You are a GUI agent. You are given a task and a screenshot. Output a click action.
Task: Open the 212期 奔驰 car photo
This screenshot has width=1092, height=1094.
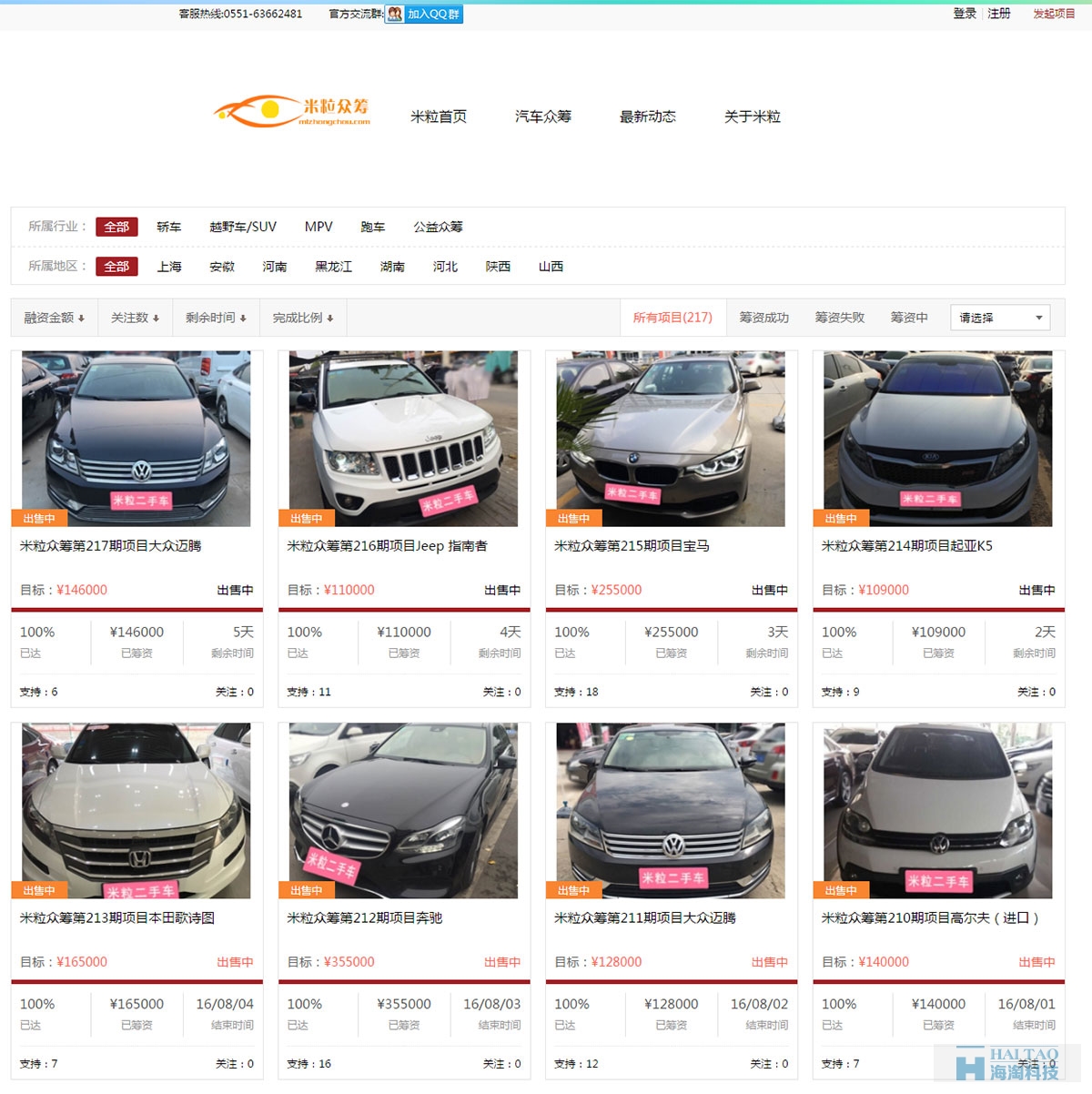pyautogui.click(x=403, y=811)
